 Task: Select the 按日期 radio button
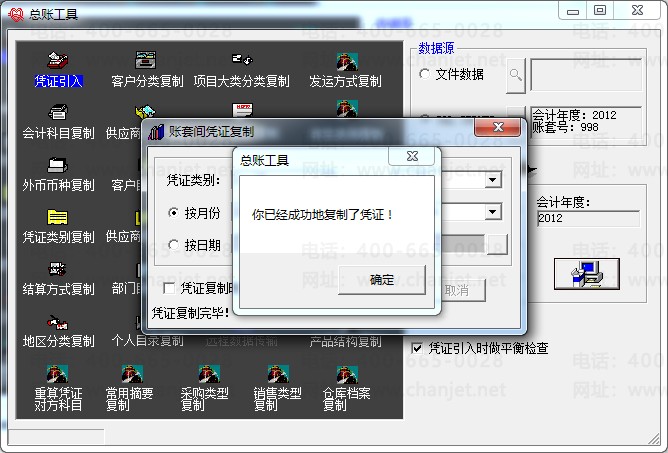click(175, 245)
